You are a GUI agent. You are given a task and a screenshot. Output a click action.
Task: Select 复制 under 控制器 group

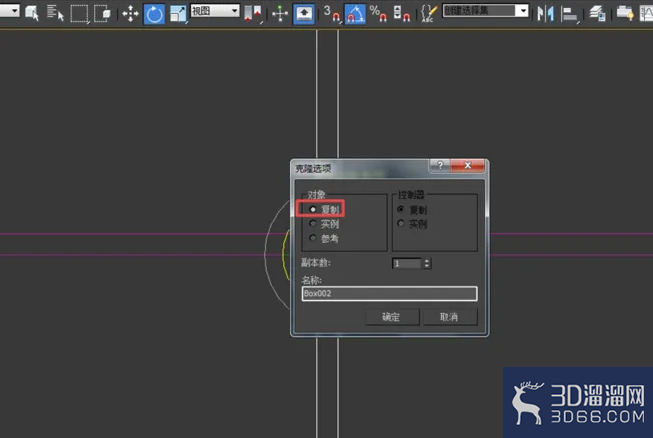(x=412, y=209)
